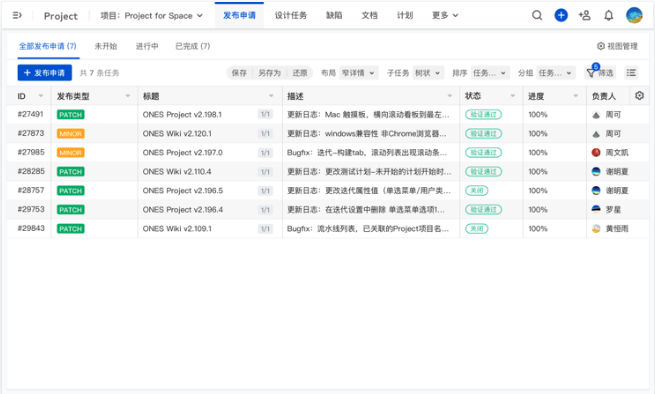Switch to 设计任务 tab
The height and width of the screenshot is (394, 655).
pyautogui.click(x=291, y=15)
